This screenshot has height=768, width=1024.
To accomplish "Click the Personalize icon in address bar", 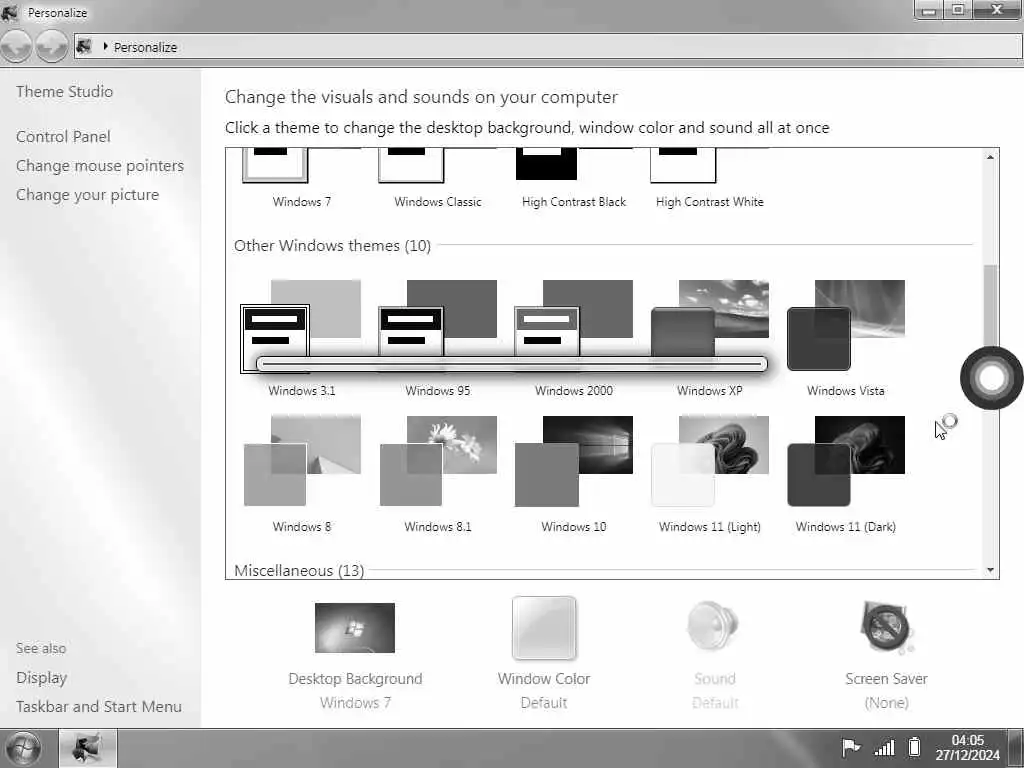I will tap(84, 46).
